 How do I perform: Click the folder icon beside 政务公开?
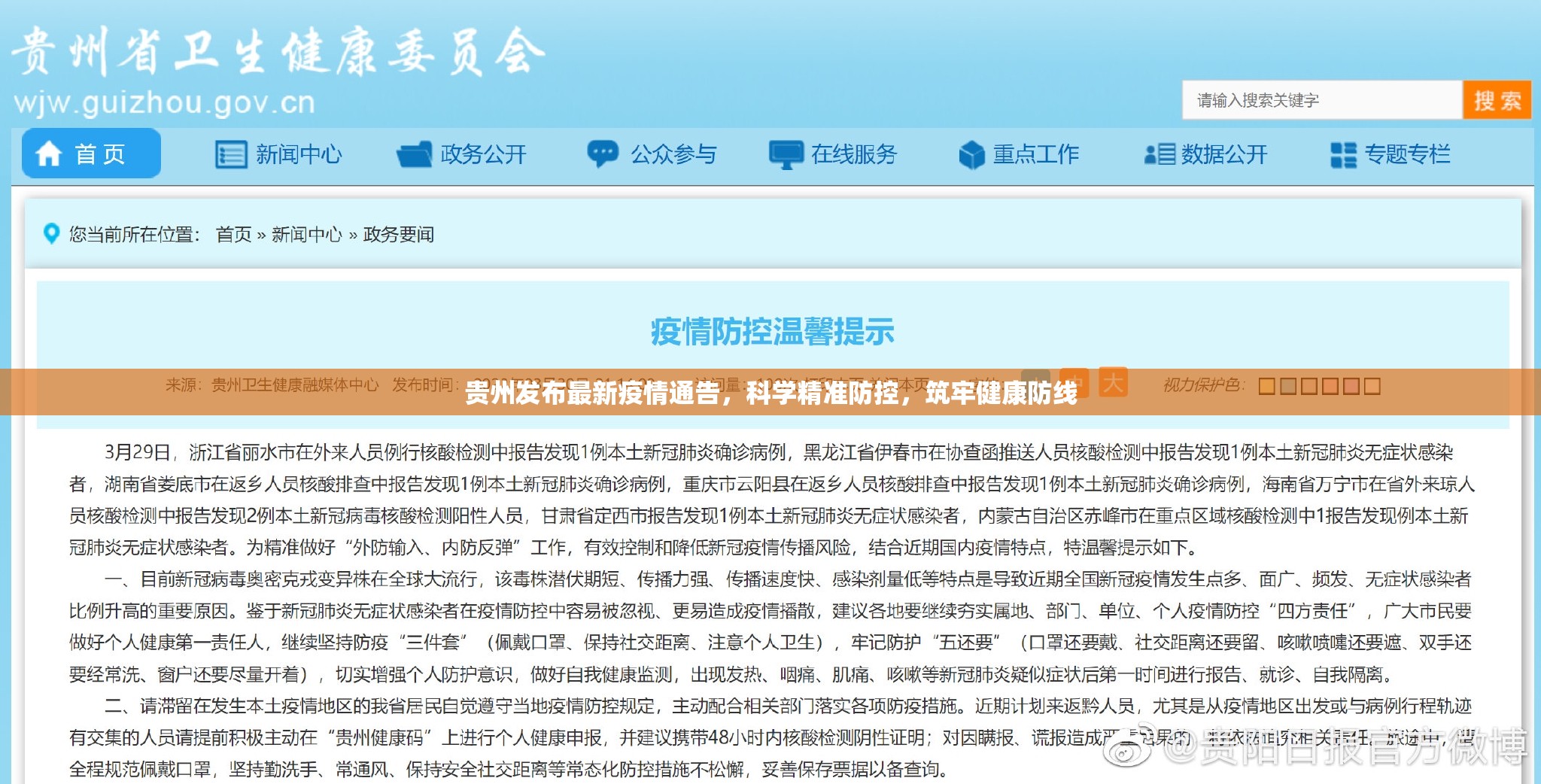point(413,153)
